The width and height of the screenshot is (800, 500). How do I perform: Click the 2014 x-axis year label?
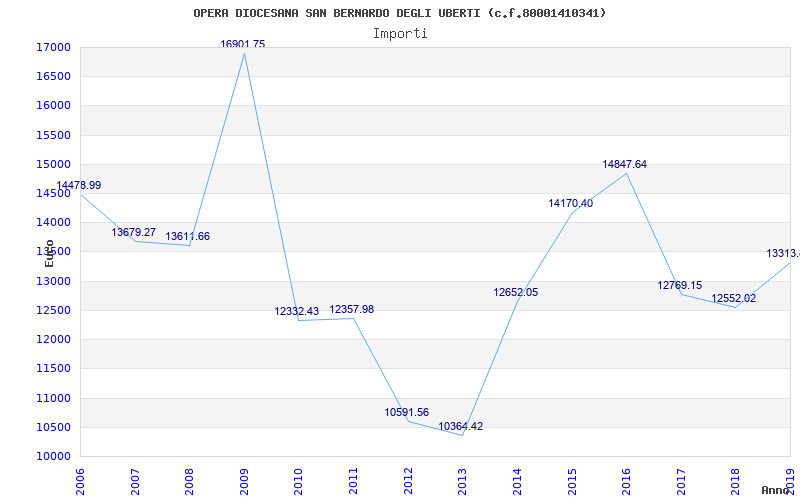click(517, 481)
